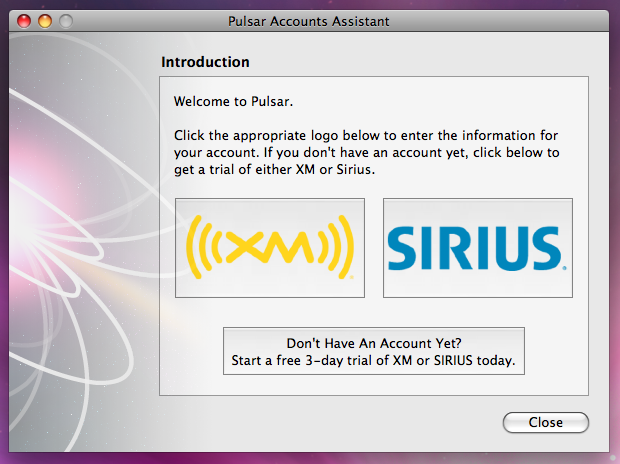Click the Pulsar Accounts Assistant title
Screen dimensions: 620x464
308,21
